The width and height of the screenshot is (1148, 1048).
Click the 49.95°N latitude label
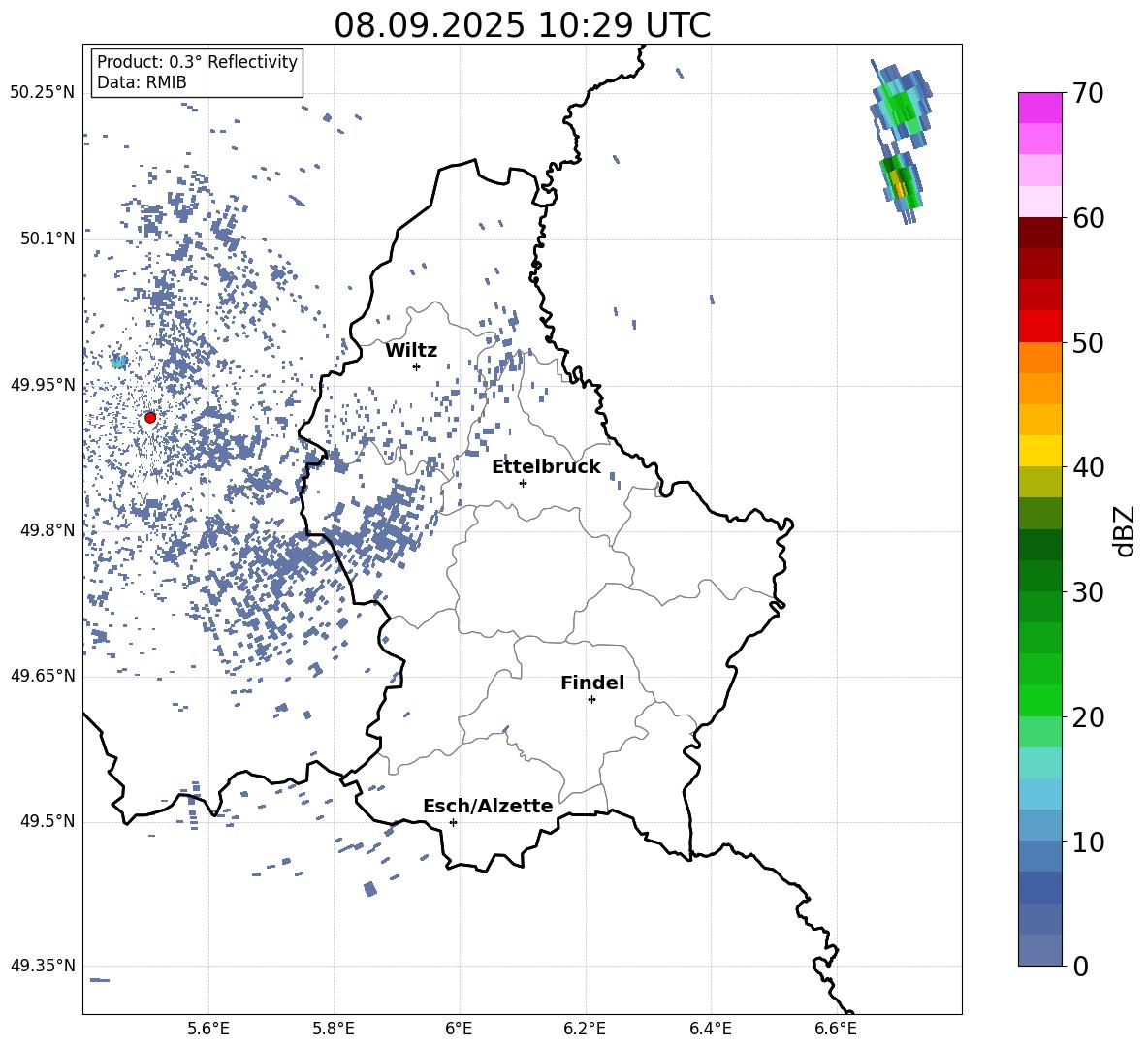43,385
